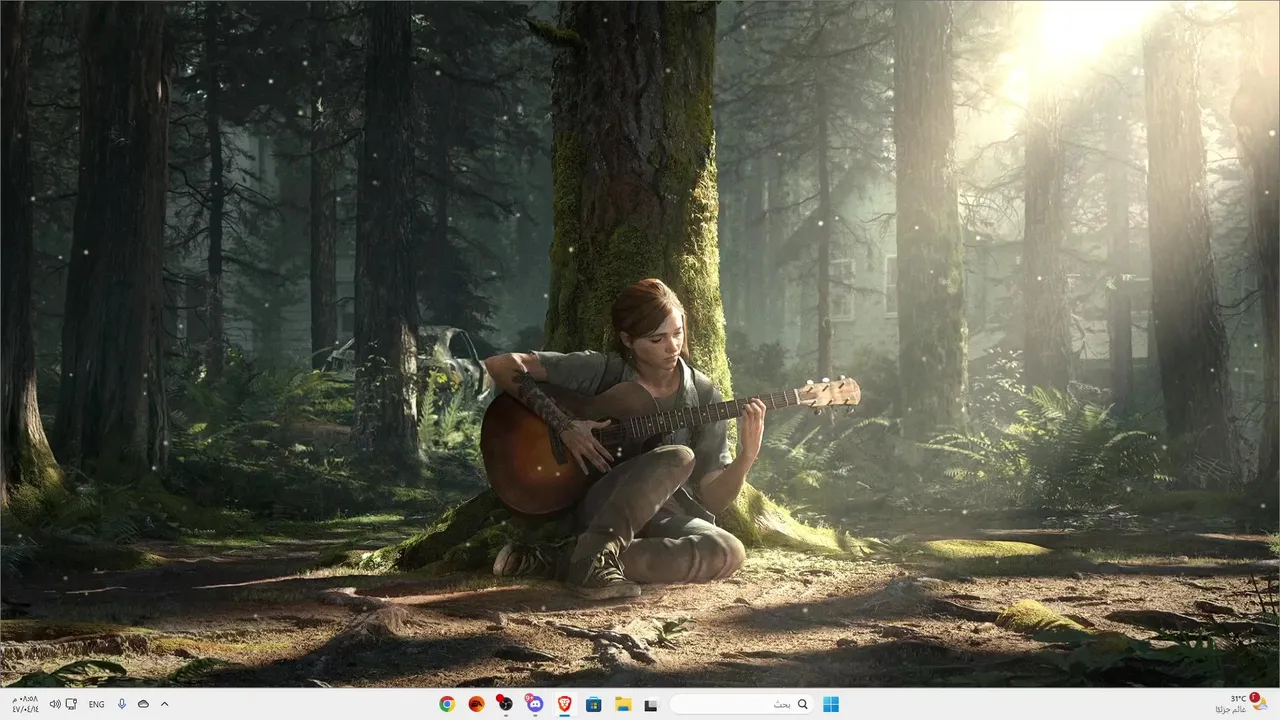The height and width of the screenshot is (720, 1280).
Task: Open the weather widget showing 31°C
Action: pos(1241,704)
